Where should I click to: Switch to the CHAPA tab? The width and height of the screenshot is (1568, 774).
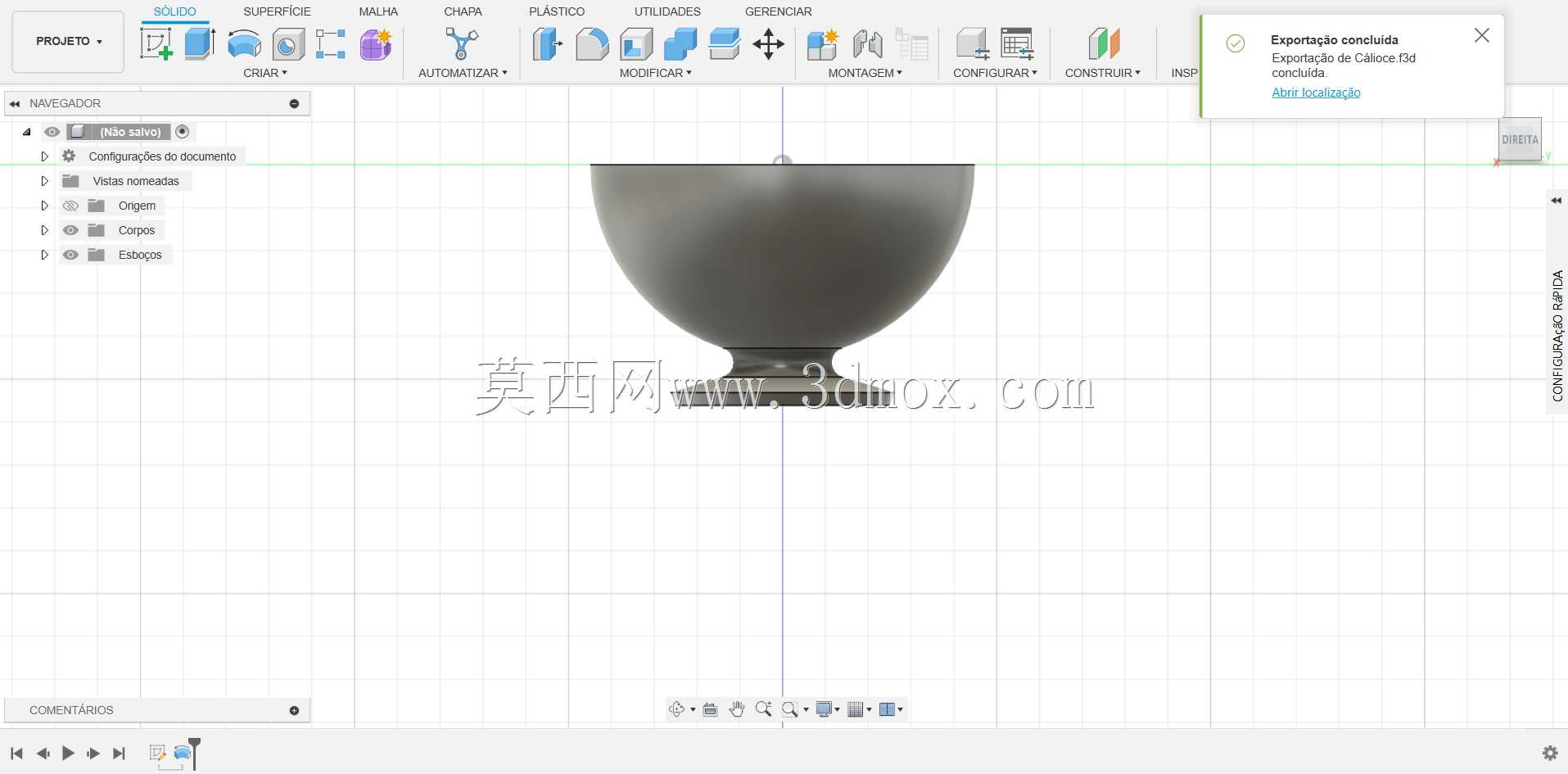click(x=463, y=11)
